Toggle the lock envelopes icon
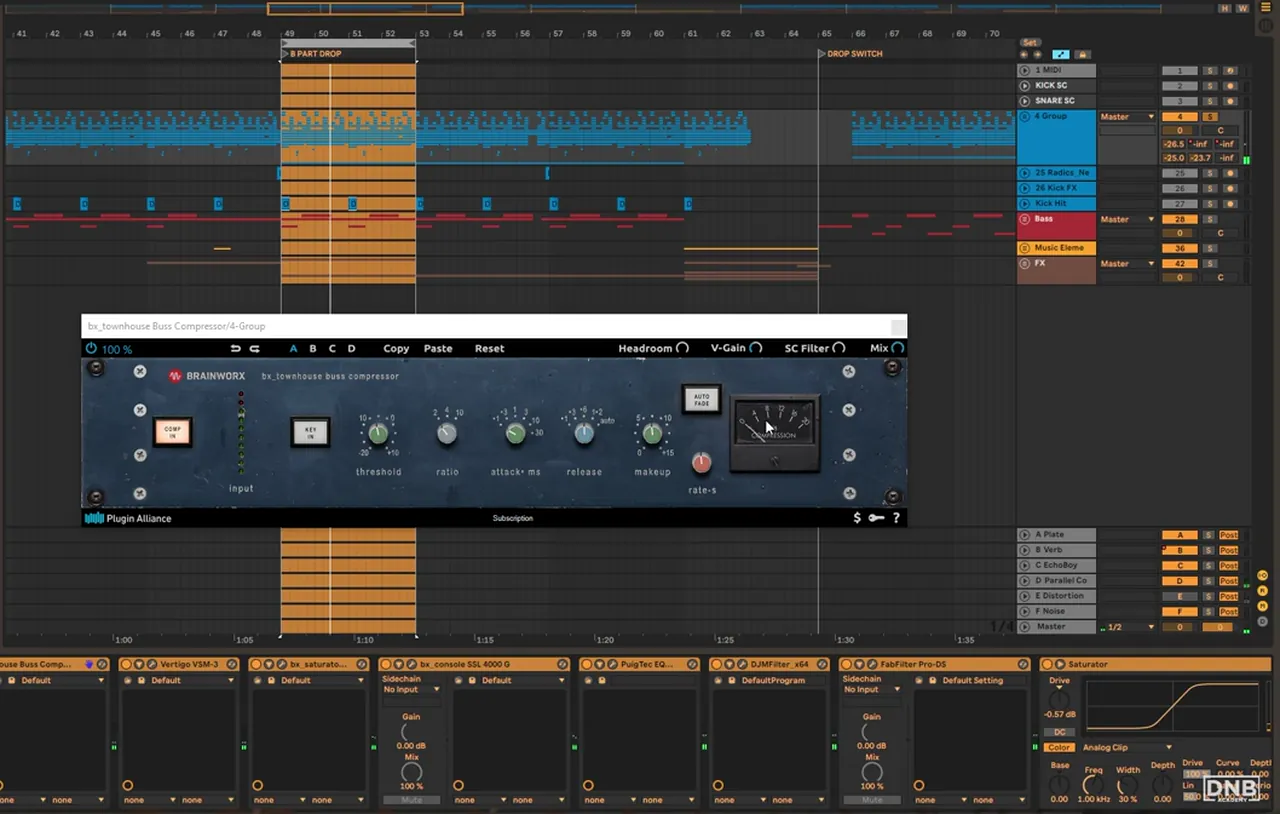Image resolution: width=1280 pixels, height=814 pixels. pos(1082,55)
